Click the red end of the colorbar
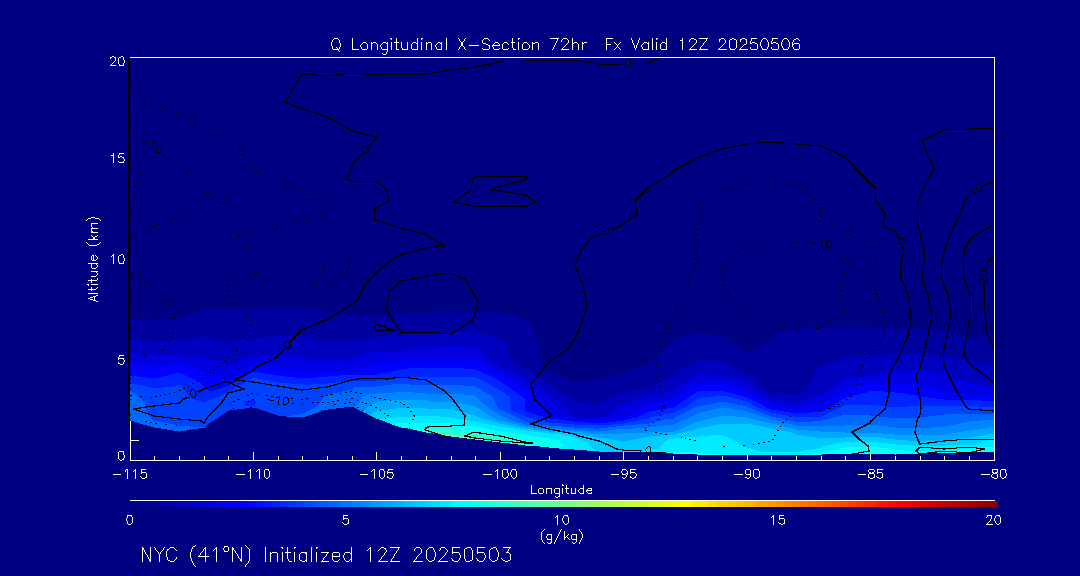 [990, 502]
